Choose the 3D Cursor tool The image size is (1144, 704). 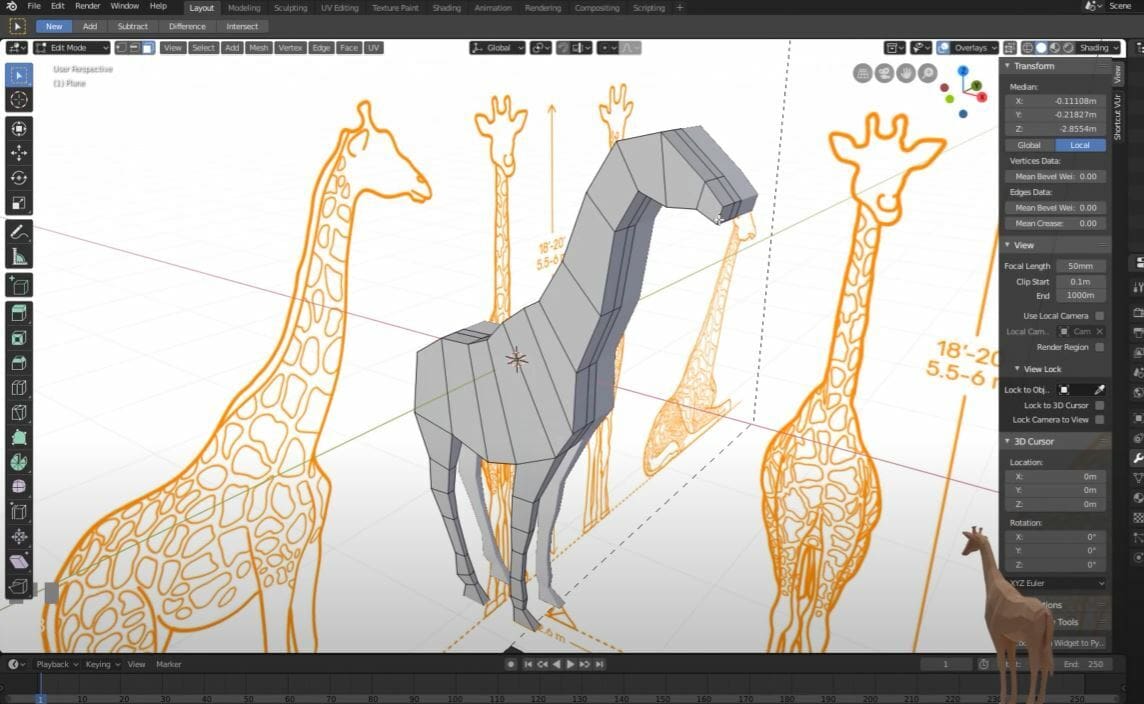(x=19, y=100)
